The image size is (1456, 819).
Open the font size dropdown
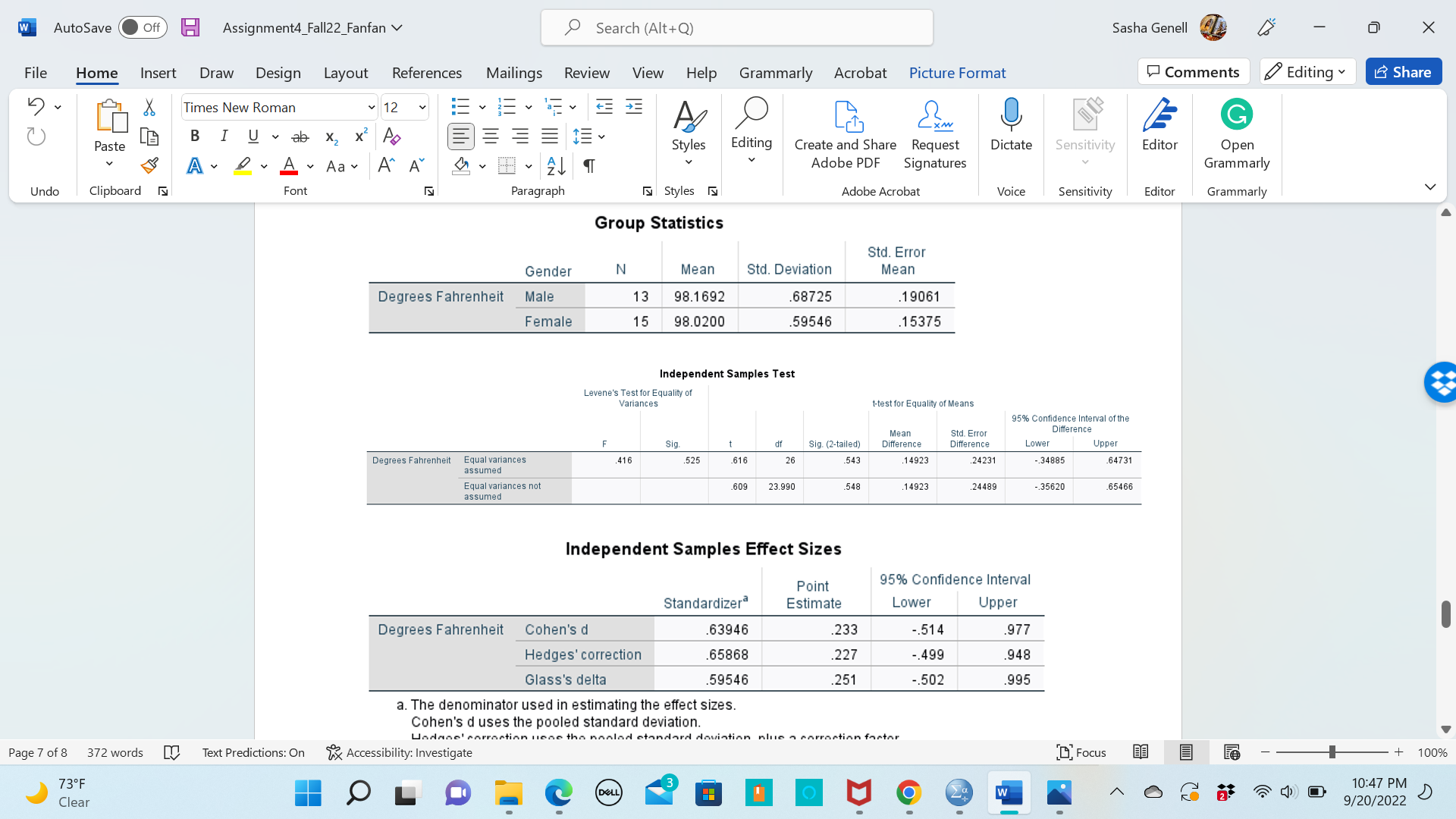pyautogui.click(x=422, y=108)
